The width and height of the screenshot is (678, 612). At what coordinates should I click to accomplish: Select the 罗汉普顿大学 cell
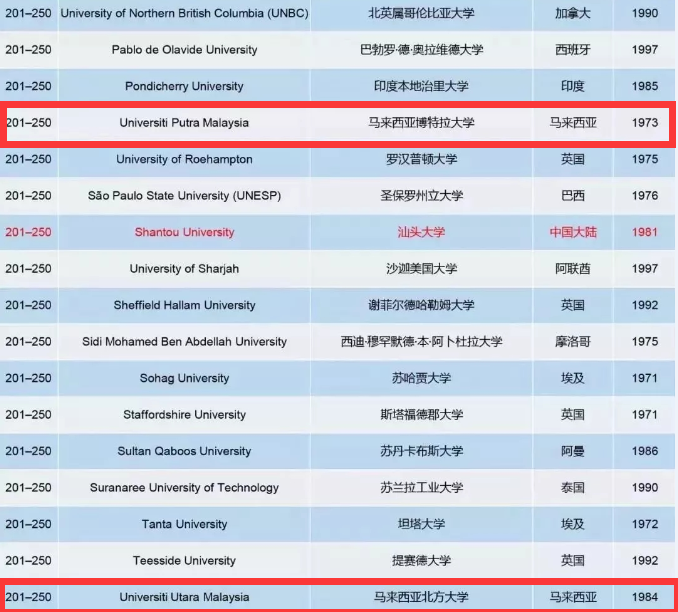(421, 159)
